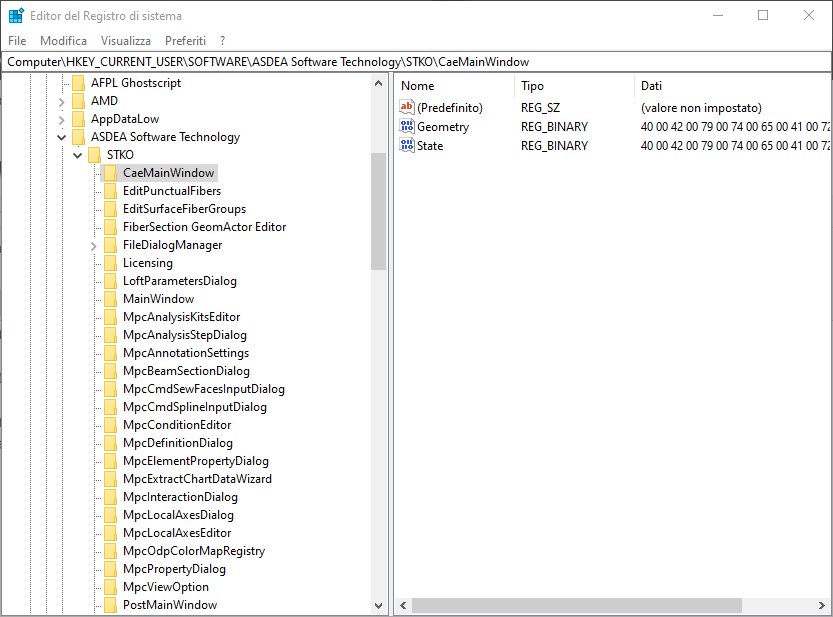Screen dimensions: 833x617
Task: Click the Registry Editor app icon in title bar
Action: (x=16, y=16)
